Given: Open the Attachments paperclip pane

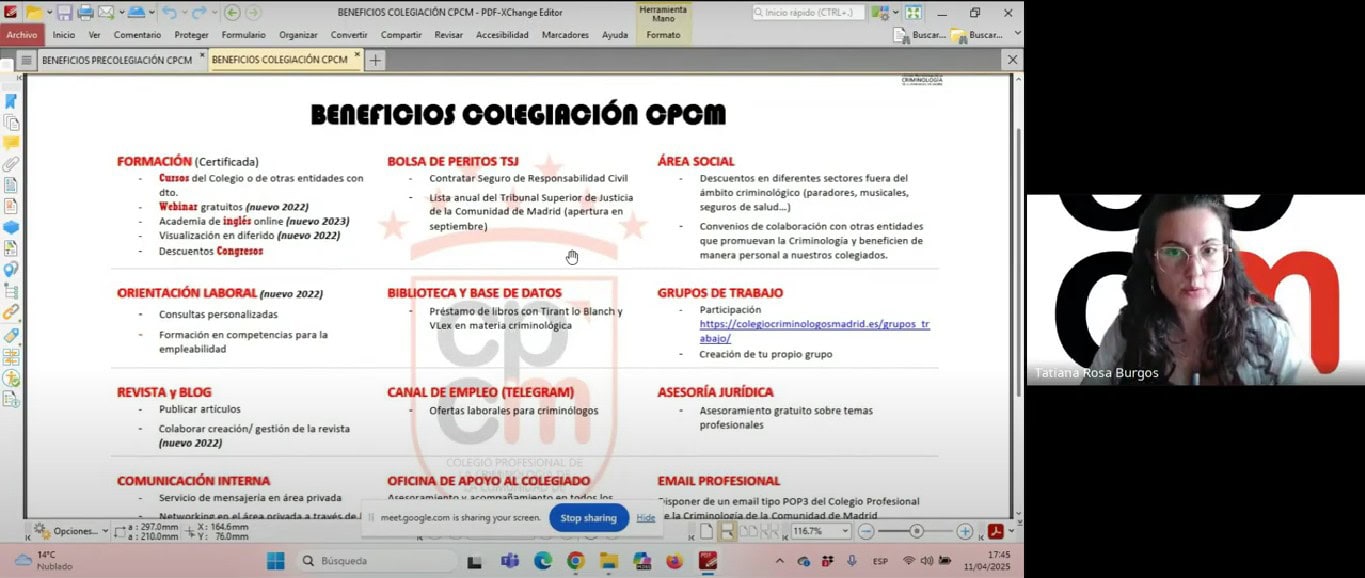Looking at the screenshot, I should [x=11, y=164].
